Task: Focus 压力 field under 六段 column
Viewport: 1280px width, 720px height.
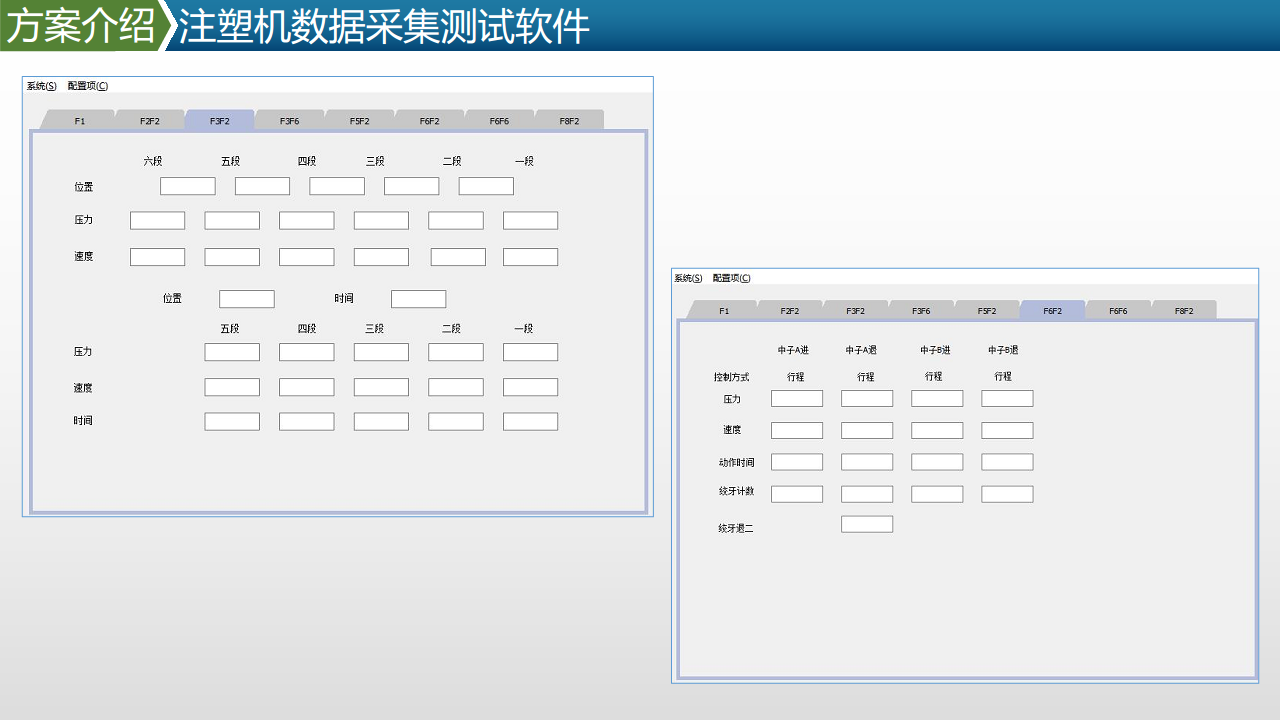Action: [x=158, y=221]
